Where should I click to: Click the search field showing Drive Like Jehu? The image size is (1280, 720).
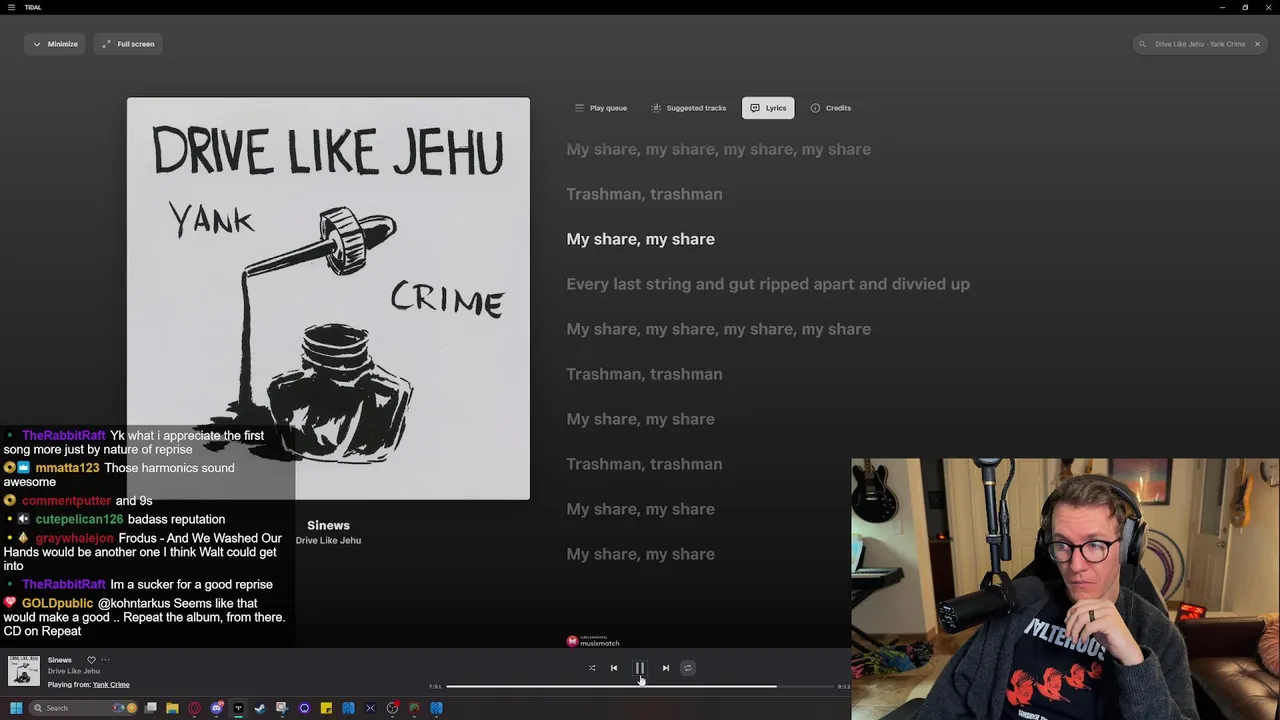click(1200, 44)
